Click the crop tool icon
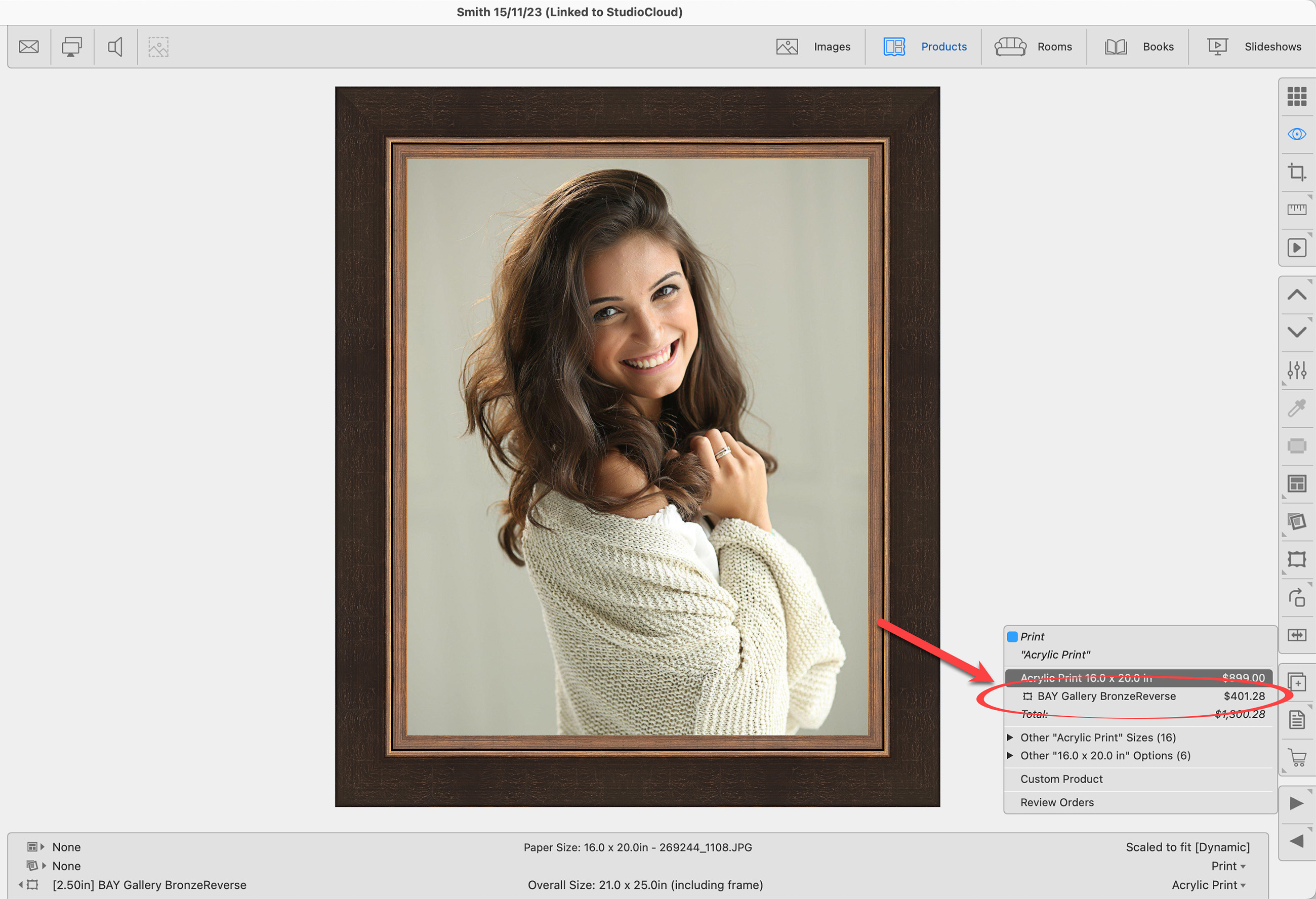Screen dimensions: 1316x899 [x=1296, y=172]
